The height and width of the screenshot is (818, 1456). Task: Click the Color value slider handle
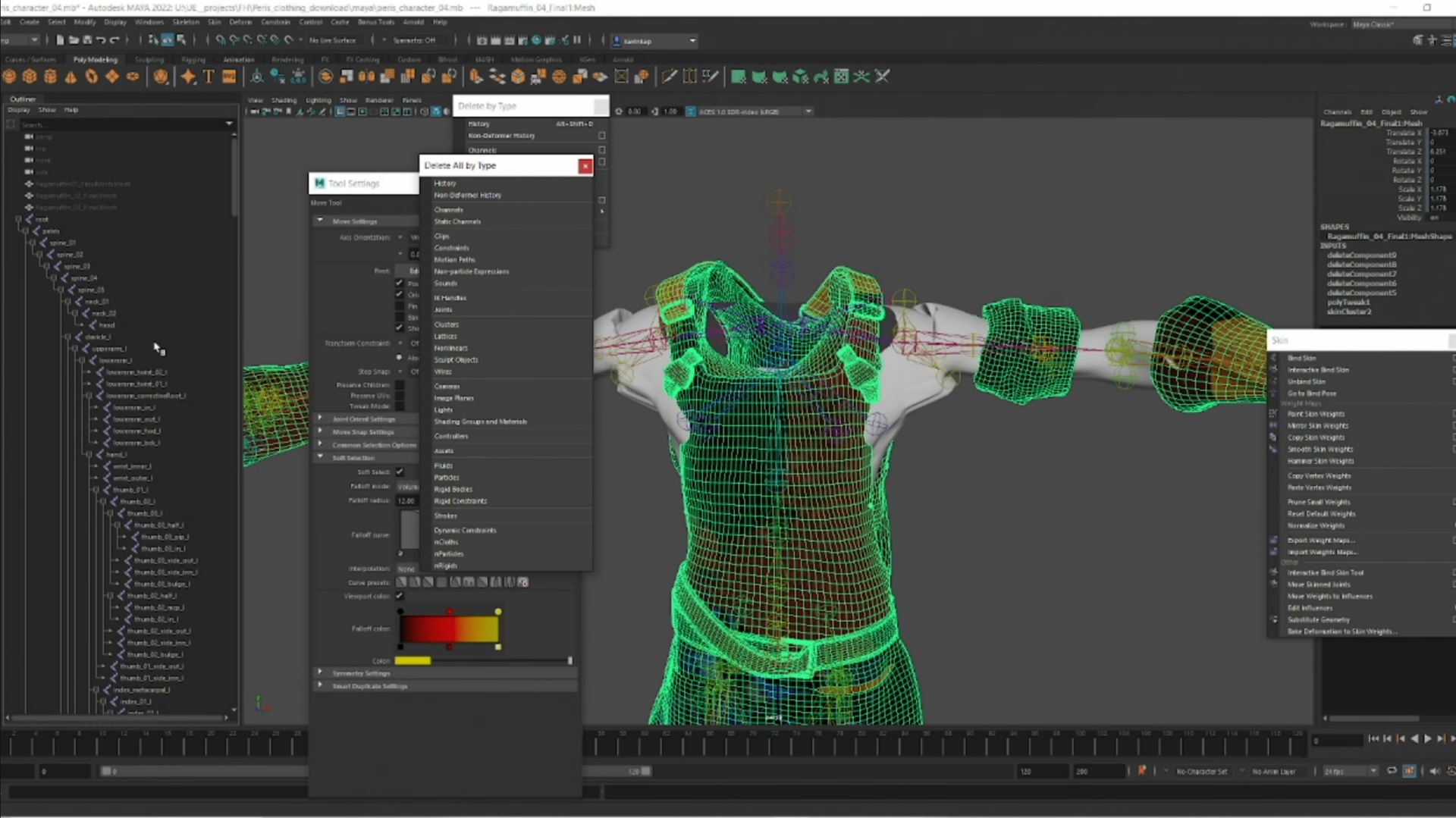[570, 660]
